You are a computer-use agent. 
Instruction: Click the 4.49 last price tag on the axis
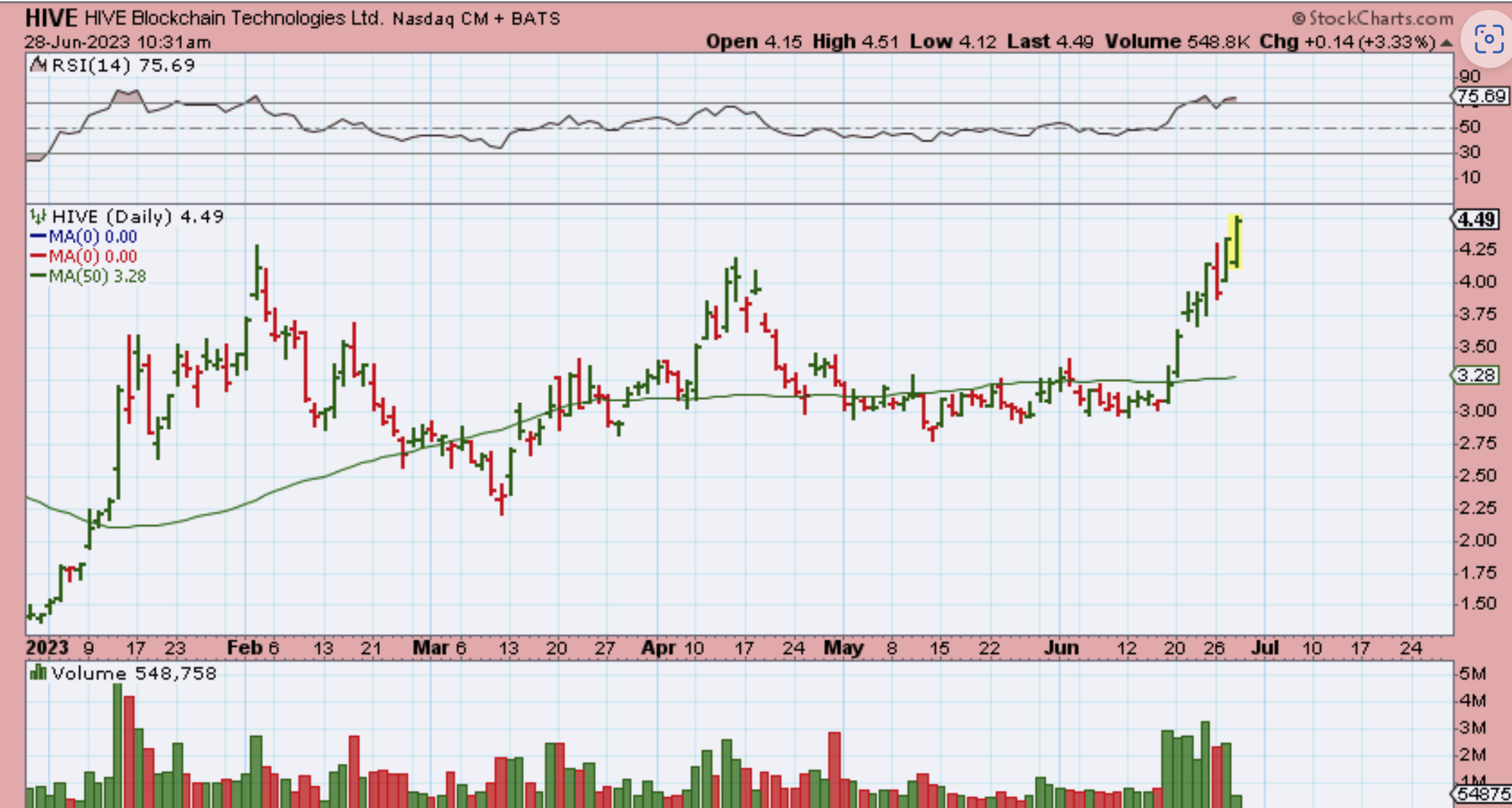tap(1476, 219)
